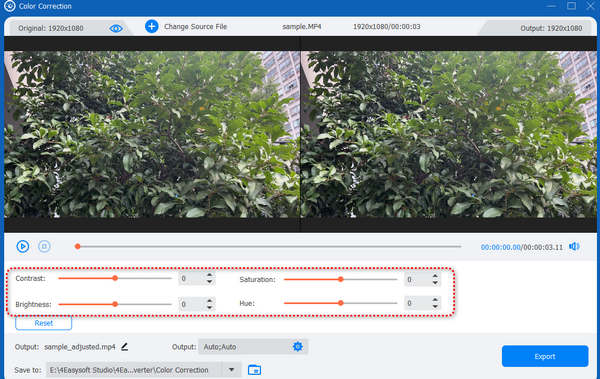Image resolution: width=600 pixels, height=379 pixels.
Task: Click the Reset button
Action: pyautogui.click(x=44, y=323)
